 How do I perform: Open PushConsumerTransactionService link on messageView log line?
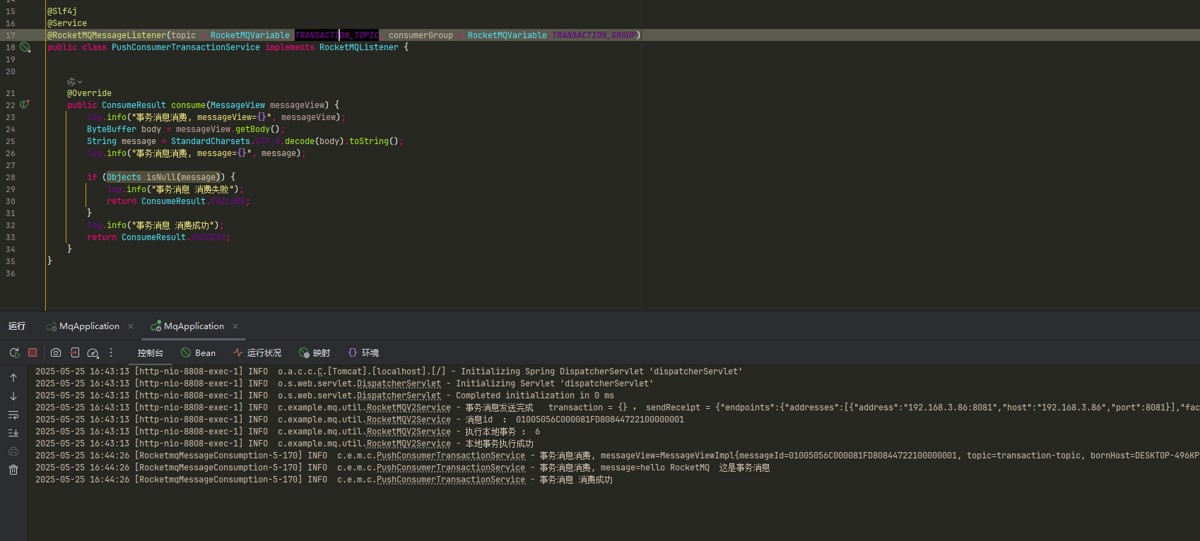click(450, 456)
